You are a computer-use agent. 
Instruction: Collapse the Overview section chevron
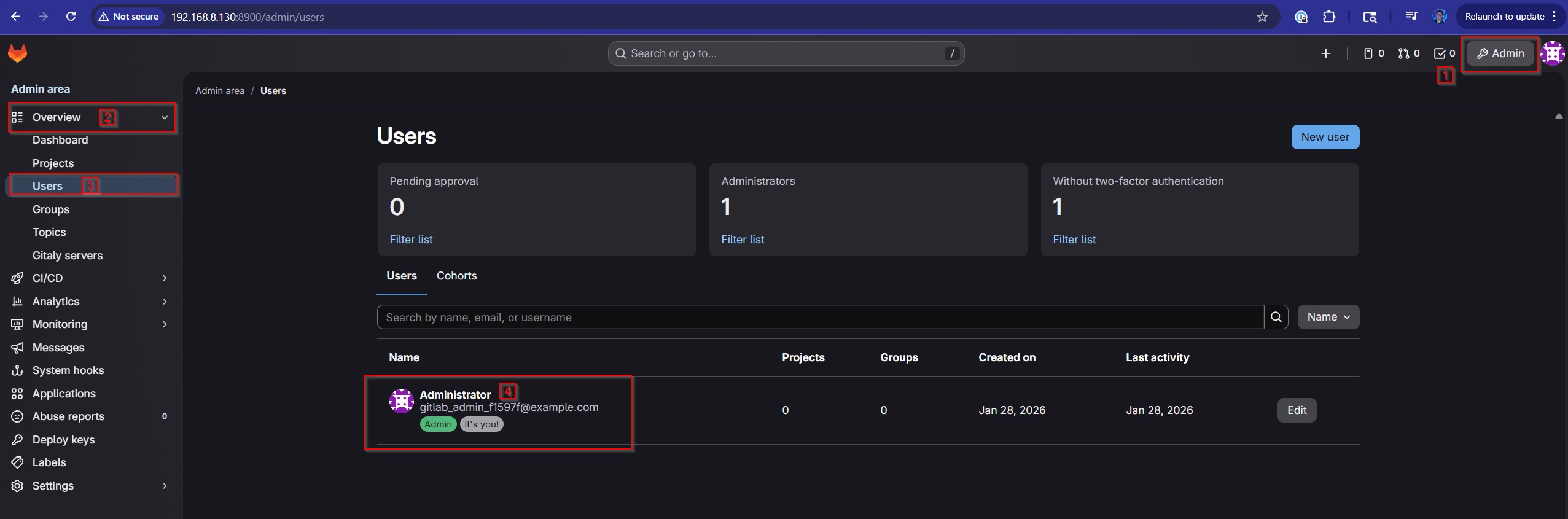click(165, 117)
